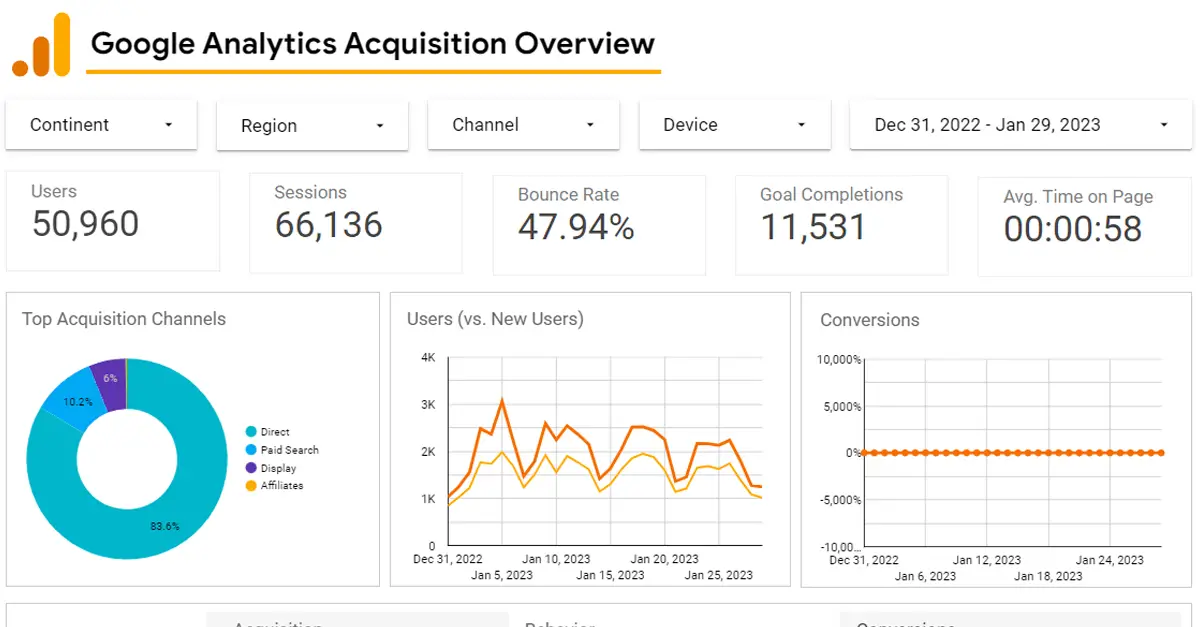The width and height of the screenshot is (1200, 627).
Task: Select the Users scorecard
Action: tap(112, 221)
